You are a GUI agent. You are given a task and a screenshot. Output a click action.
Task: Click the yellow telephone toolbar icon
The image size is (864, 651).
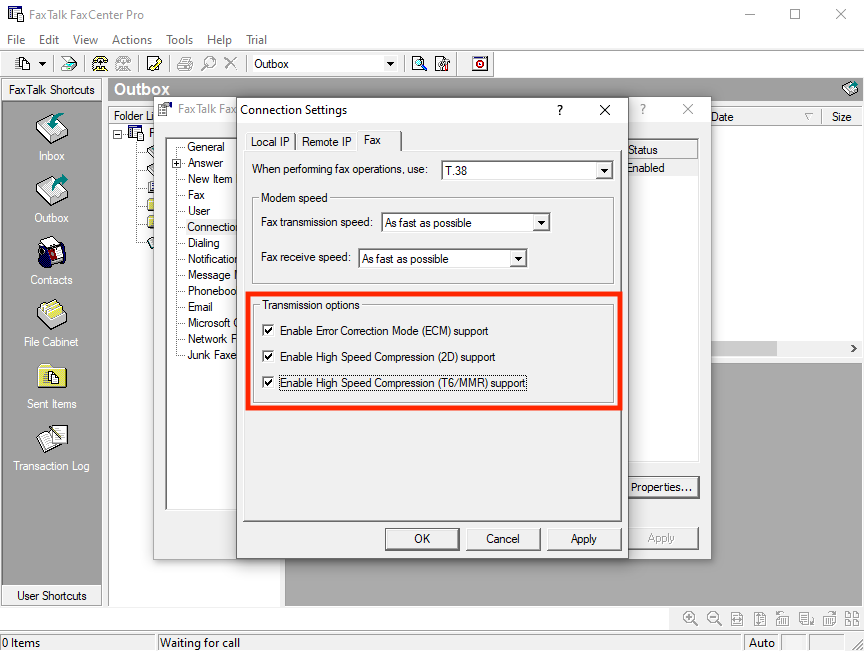100,64
